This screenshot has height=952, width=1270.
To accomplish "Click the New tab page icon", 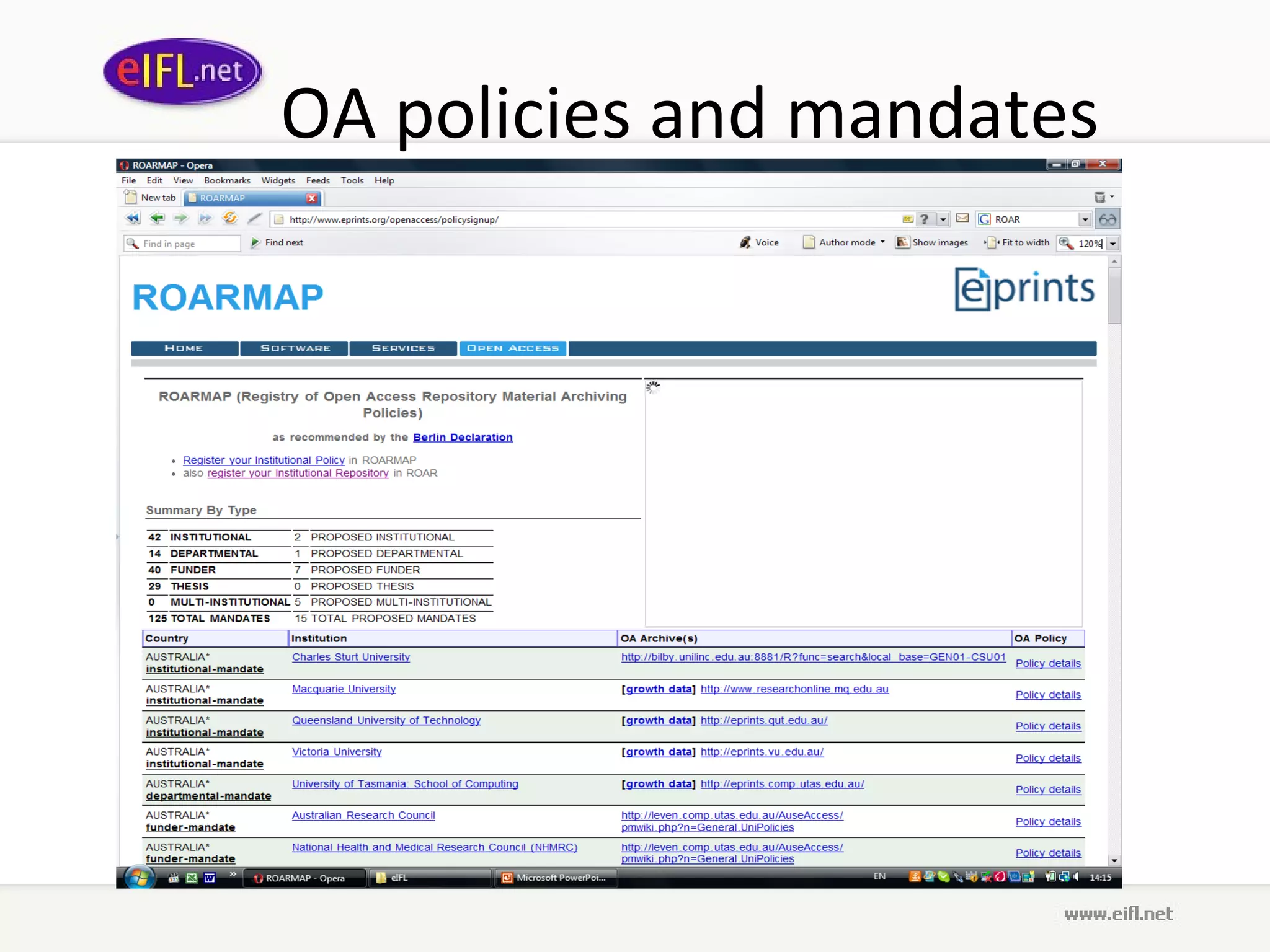I will coord(130,197).
